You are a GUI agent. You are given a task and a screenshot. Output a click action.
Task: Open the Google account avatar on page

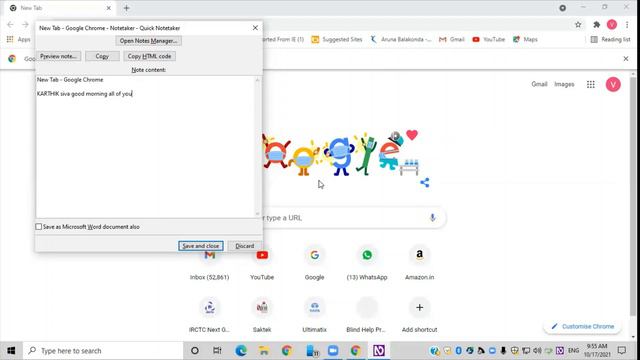[x=613, y=84]
